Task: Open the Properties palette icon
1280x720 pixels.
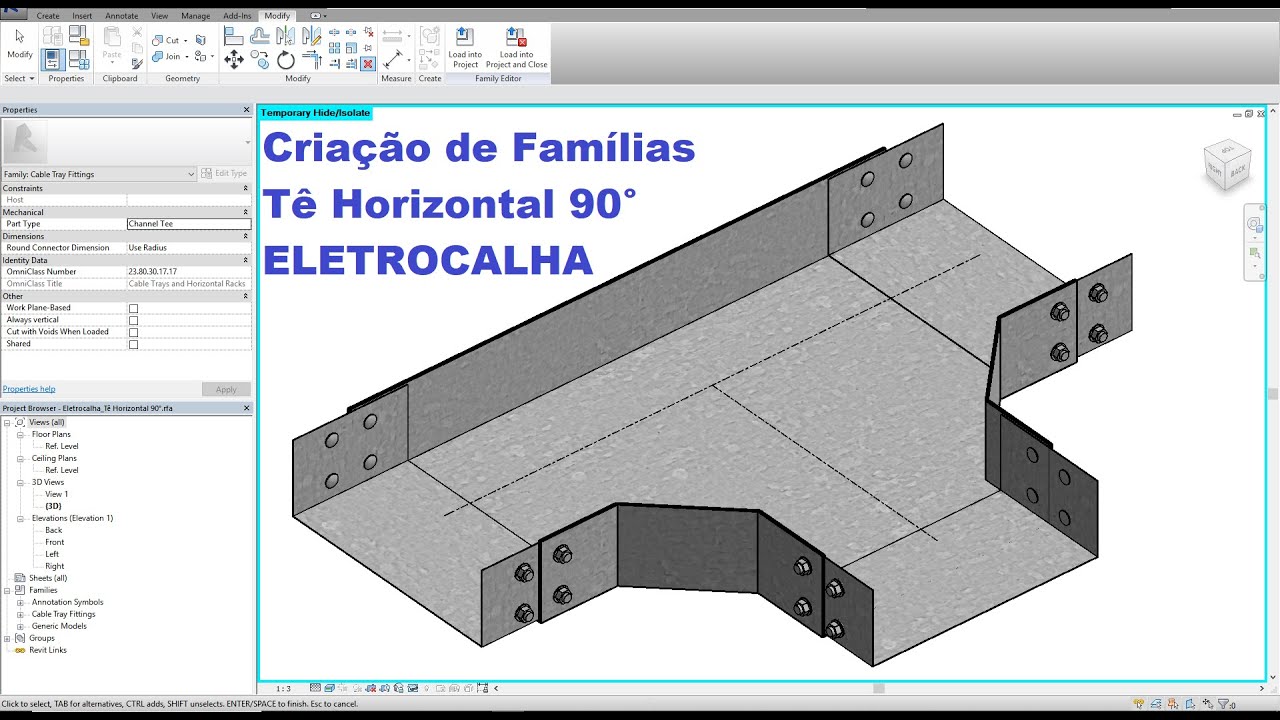Action: point(54,59)
